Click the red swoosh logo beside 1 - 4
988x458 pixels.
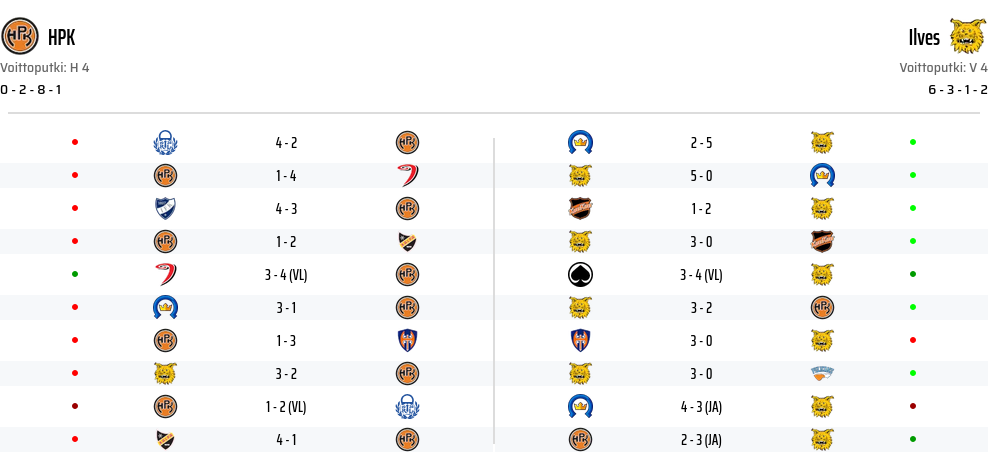pyautogui.click(x=407, y=175)
